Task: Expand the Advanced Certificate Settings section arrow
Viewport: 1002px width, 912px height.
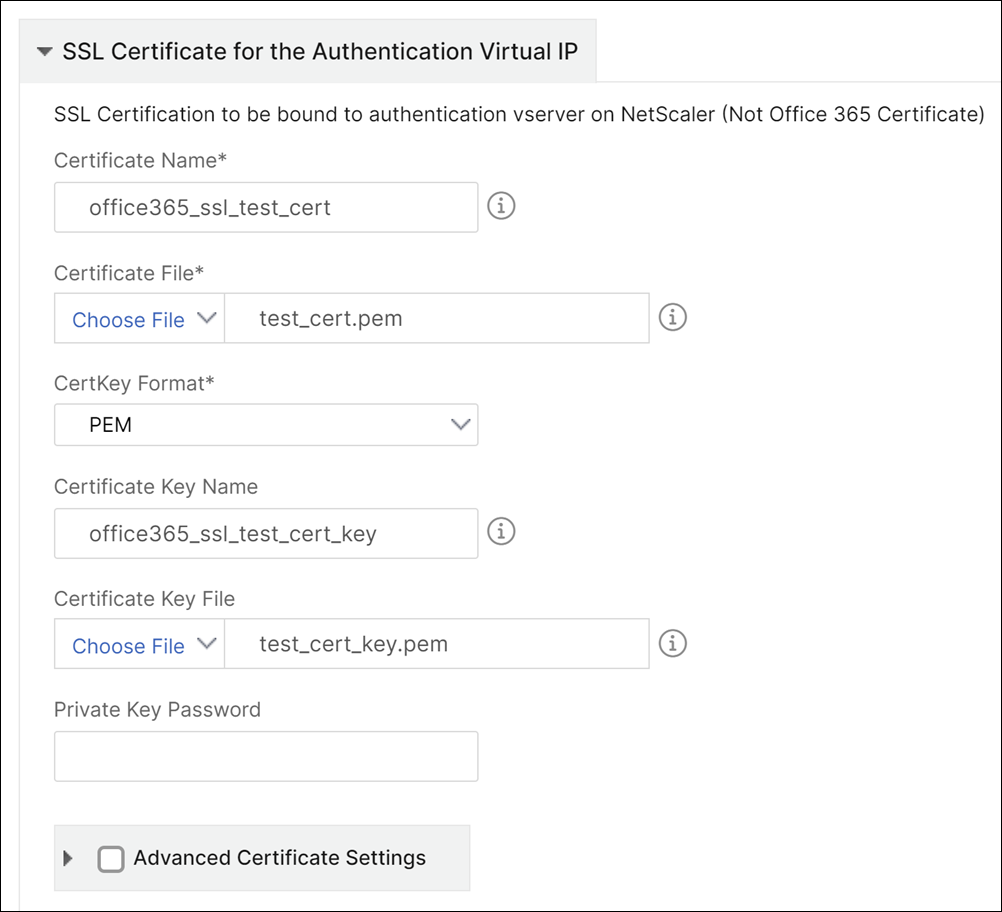Action: pyautogui.click(x=68, y=858)
